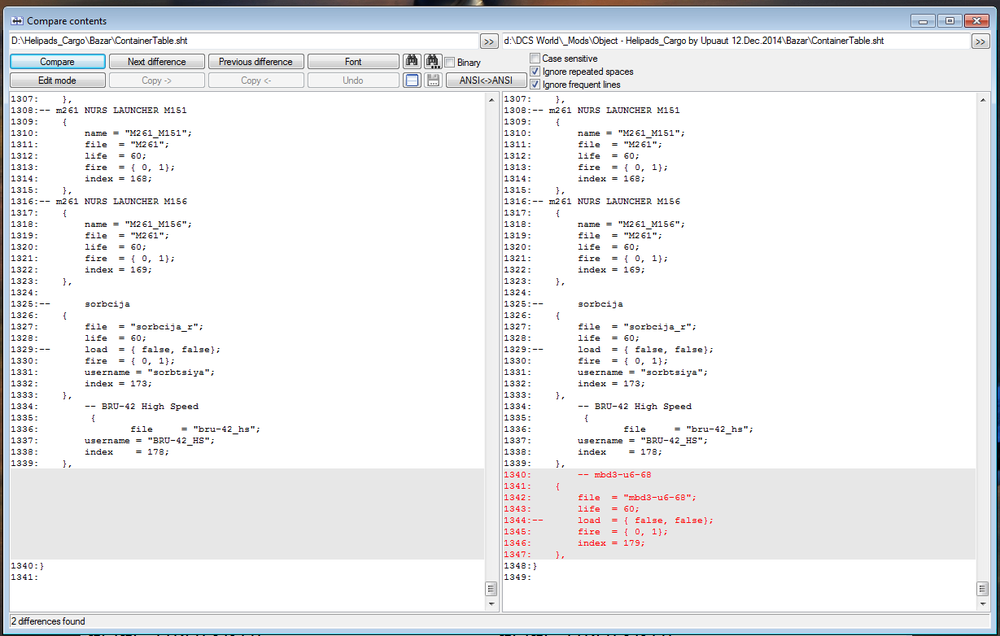This screenshot has width=1000, height=636.
Task: Click left pane line 1314 'index = 168;'
Action: tap(118, 179)
